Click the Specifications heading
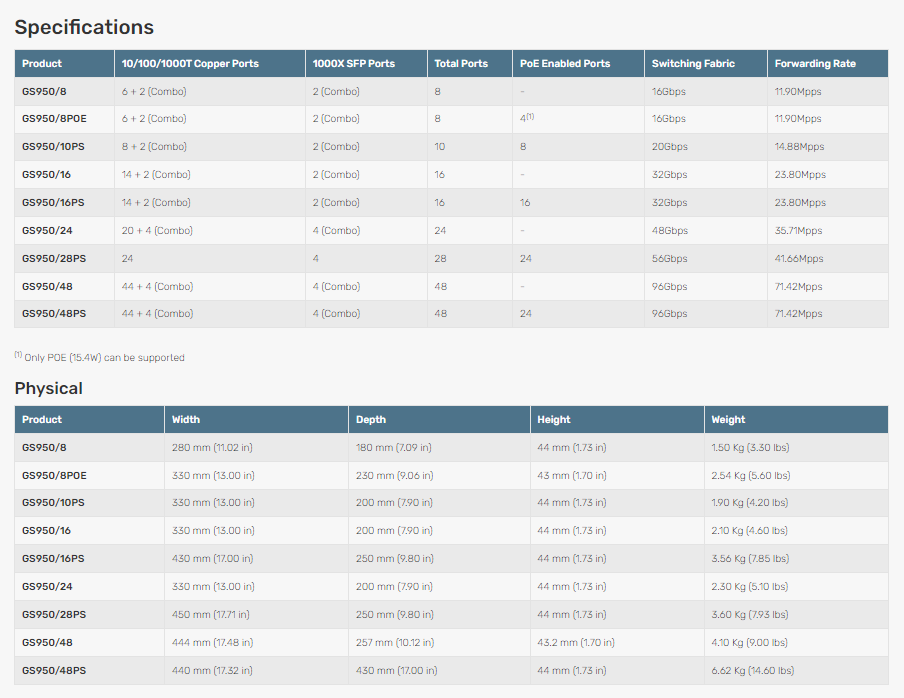This screenshot has height=698, width=904. pos(84,27)
